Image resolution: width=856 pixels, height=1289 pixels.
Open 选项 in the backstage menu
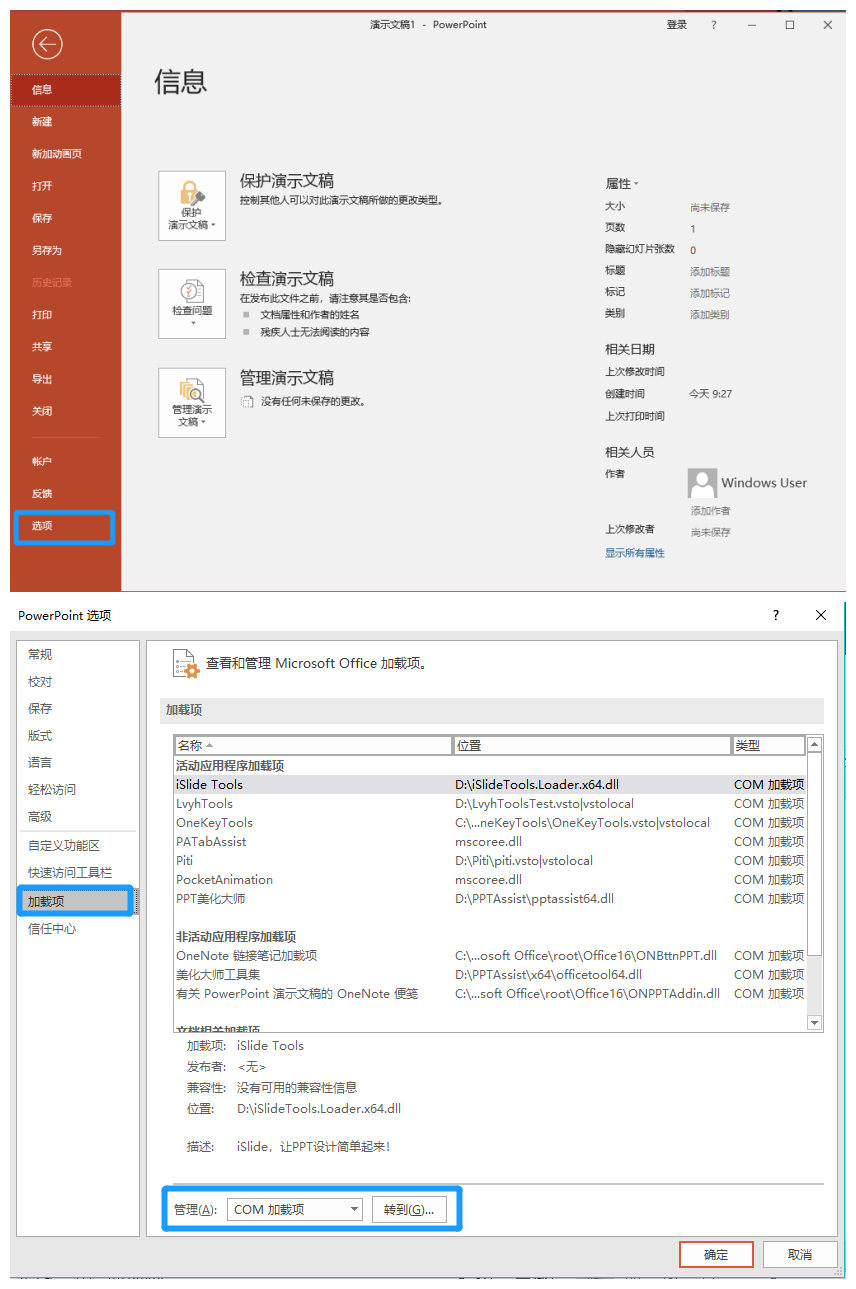pyautogui.click(x=65, y=526)
